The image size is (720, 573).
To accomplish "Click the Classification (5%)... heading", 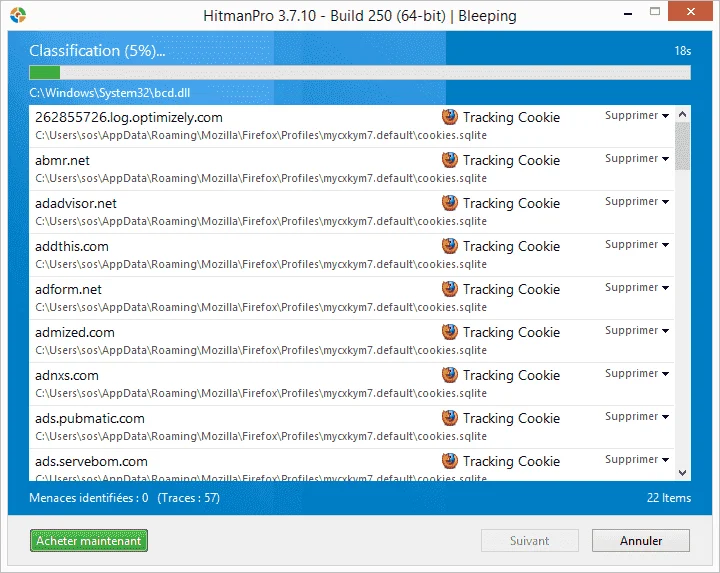I will (x=97, y=51).
